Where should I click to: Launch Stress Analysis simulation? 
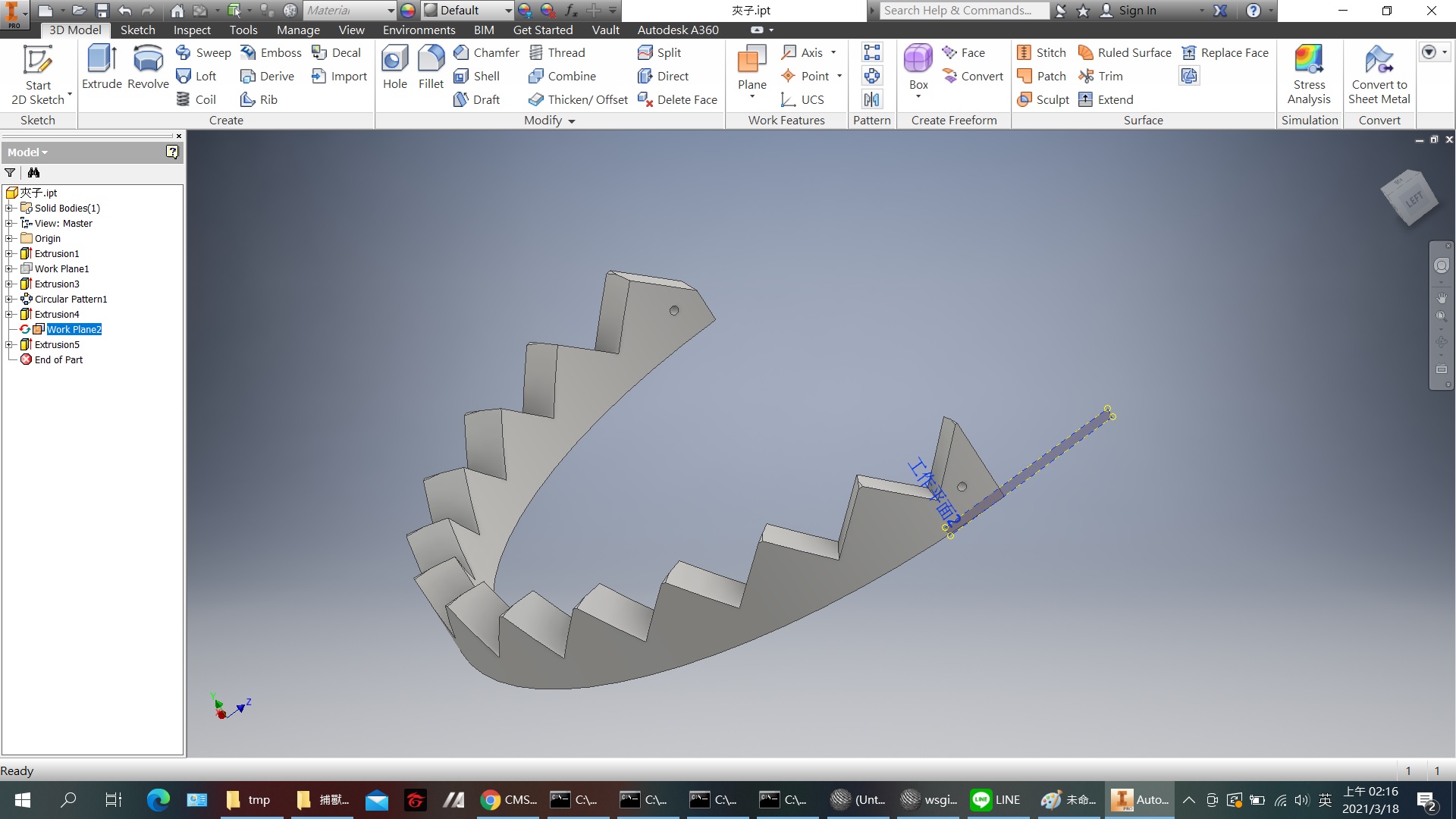[1309, 74]
